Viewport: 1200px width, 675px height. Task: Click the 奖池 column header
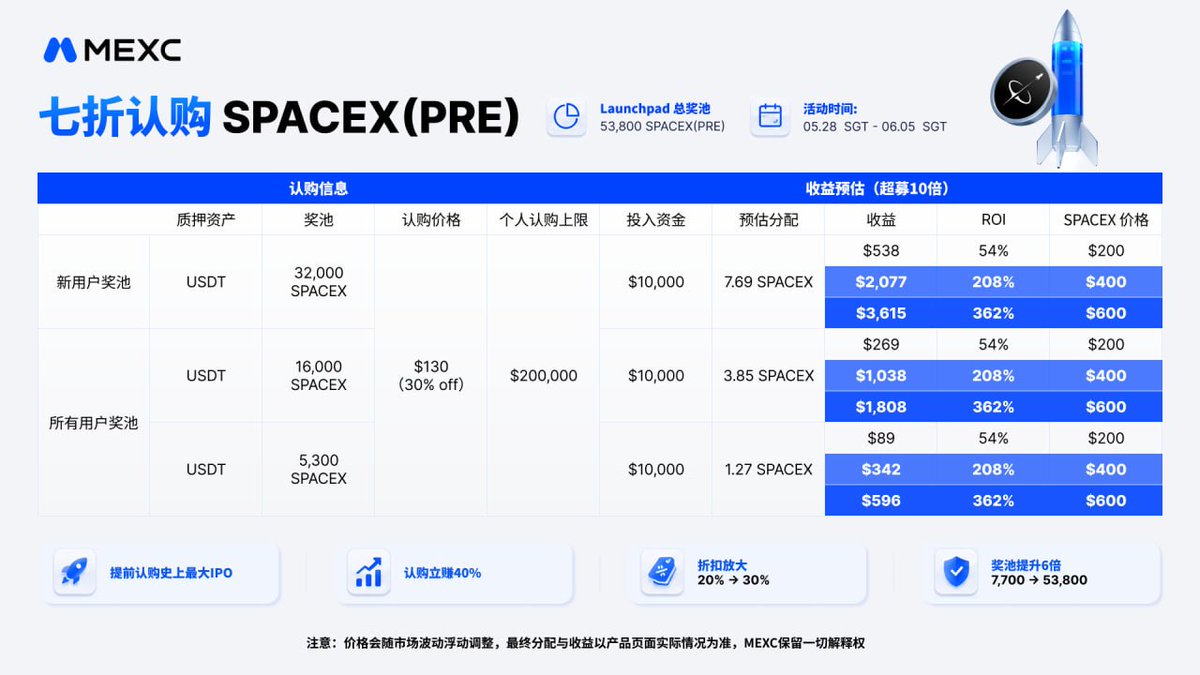318,220
